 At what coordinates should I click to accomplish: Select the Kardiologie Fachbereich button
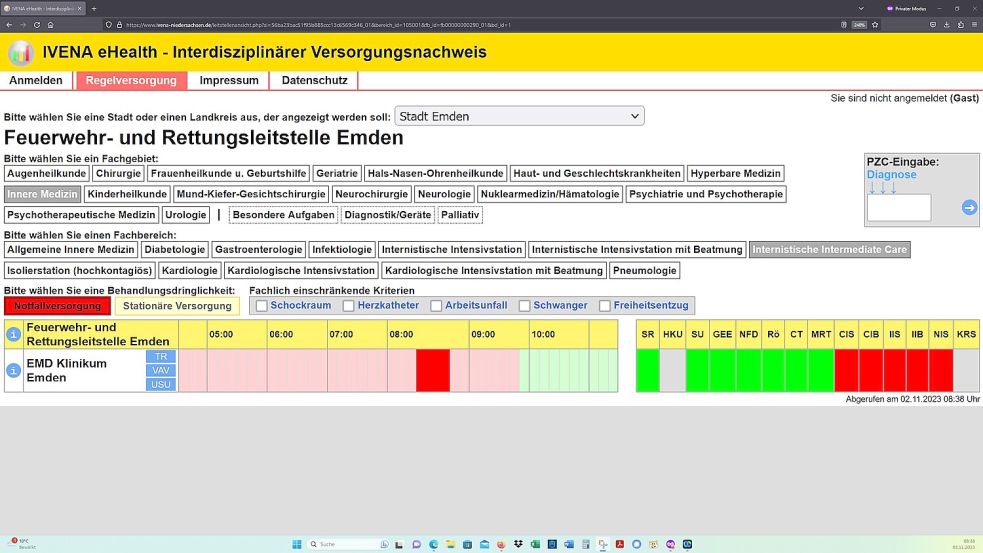tap(189, 271)
